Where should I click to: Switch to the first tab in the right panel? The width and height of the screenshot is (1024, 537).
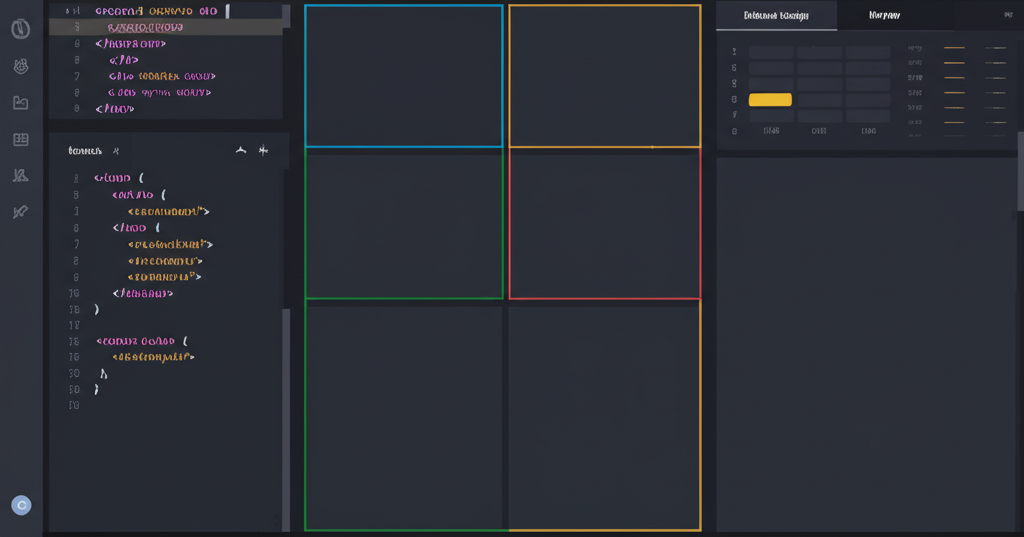[x=776, y=16]
